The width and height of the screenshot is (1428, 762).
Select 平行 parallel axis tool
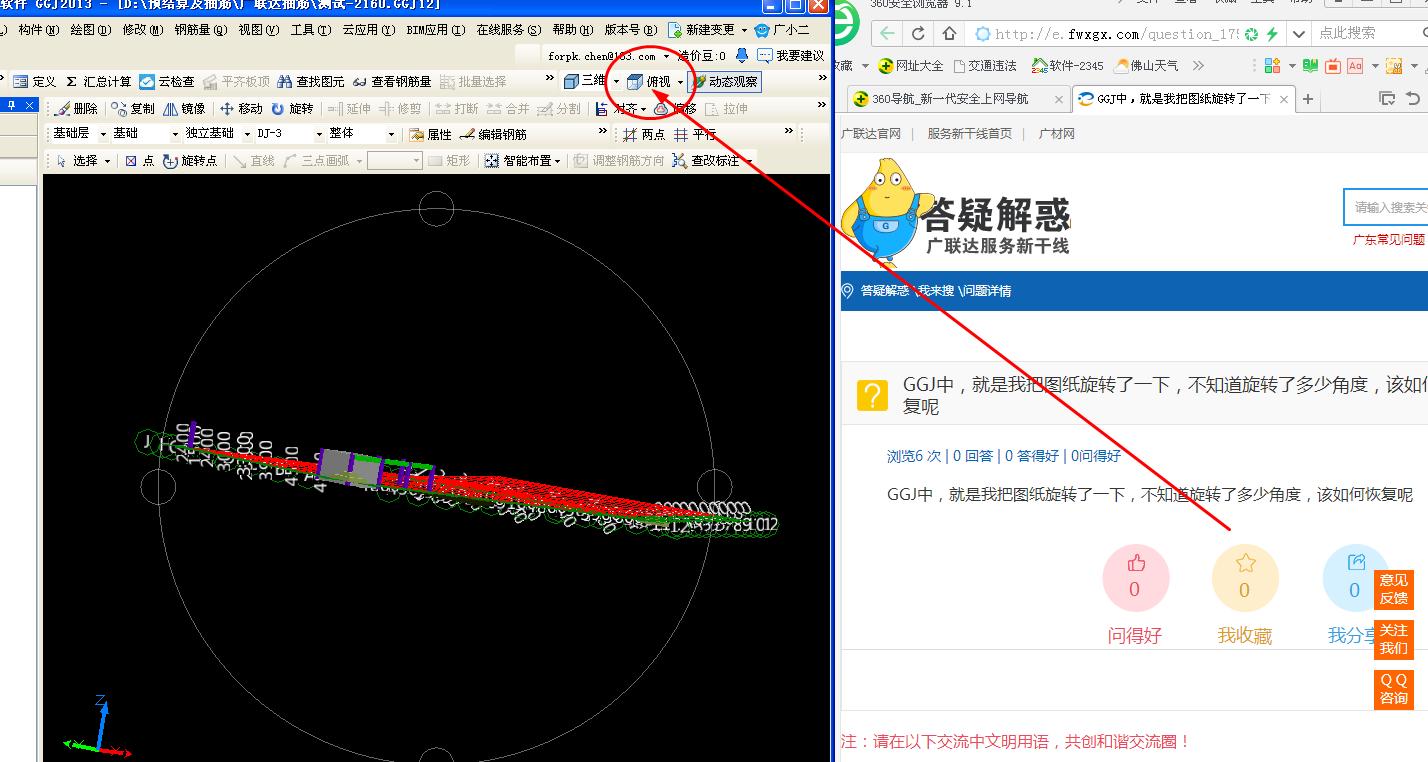[x=695, y=134]
